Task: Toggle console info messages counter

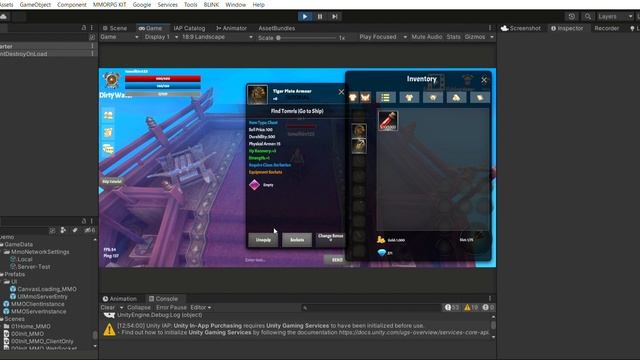Action: tap(452, 307)
